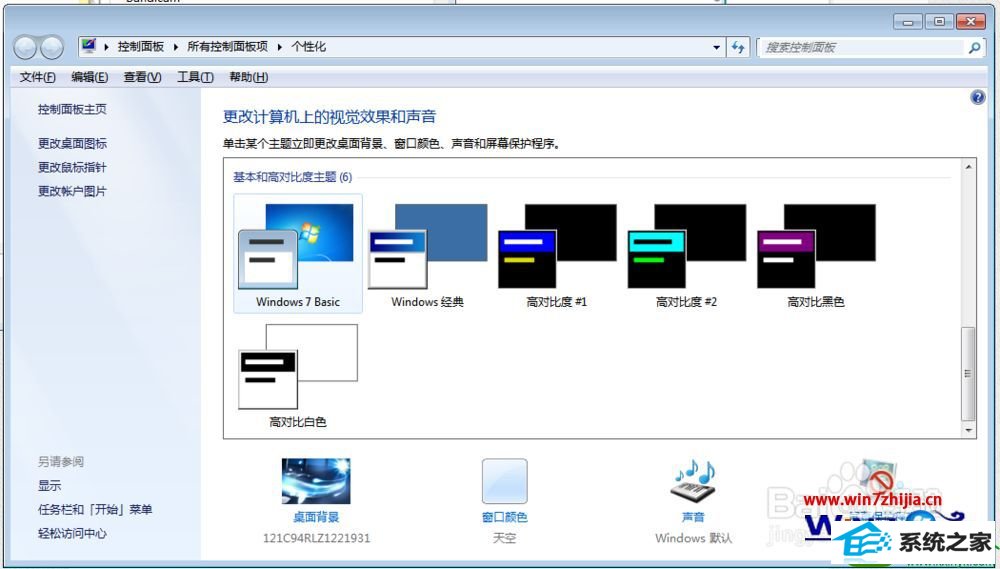This screenshot has height=569, width=1000.
Task: Click the Forward navigation arrow button
Action: (52, 47)
